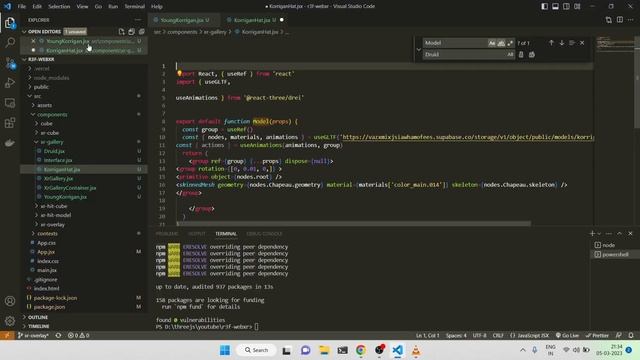Screen dimensions: 640x360
Task: Toggle Preserve Case in replace field
Action: [x=510, y=55]
